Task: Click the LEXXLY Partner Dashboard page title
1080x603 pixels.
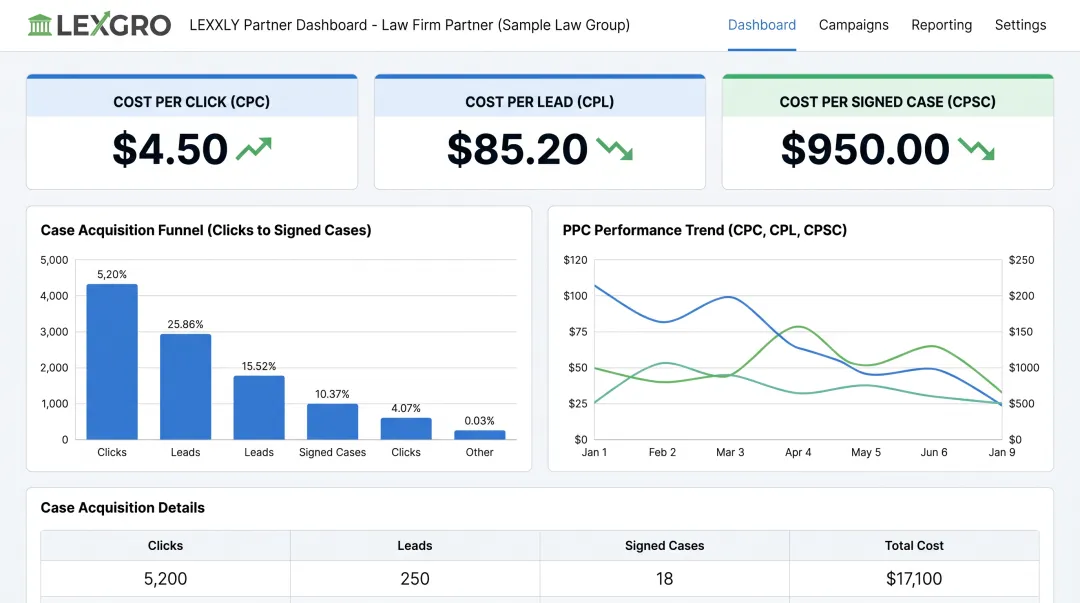Action: pyautogui.click(x=410, y=25)
